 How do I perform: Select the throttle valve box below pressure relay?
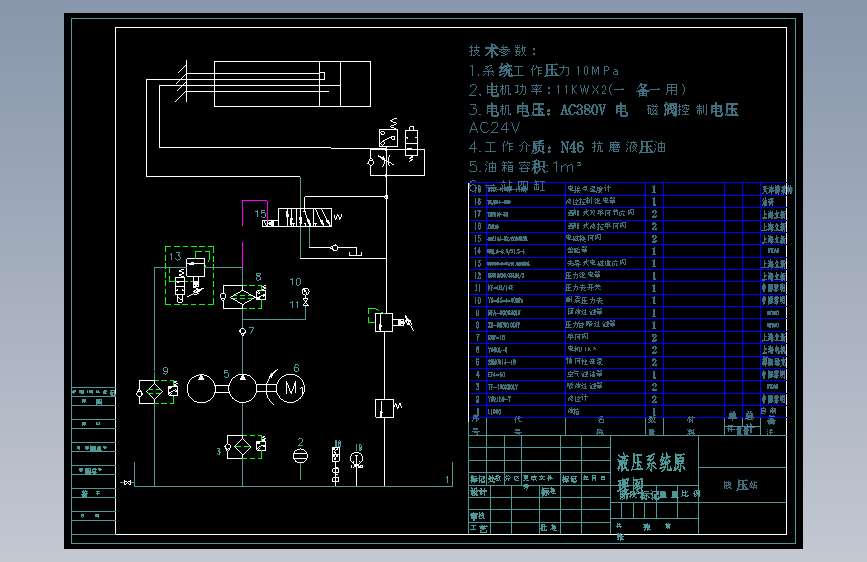click(x=397, y=162)
